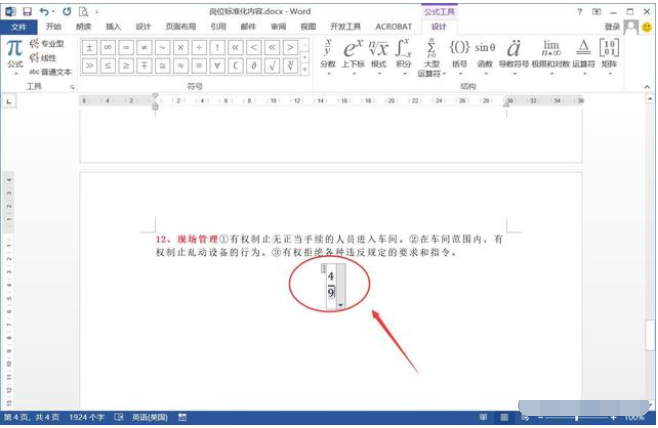Screen dimensions: 658x428
Task: Click the 登录 (Sign in) link
Action: pos(612,27)
